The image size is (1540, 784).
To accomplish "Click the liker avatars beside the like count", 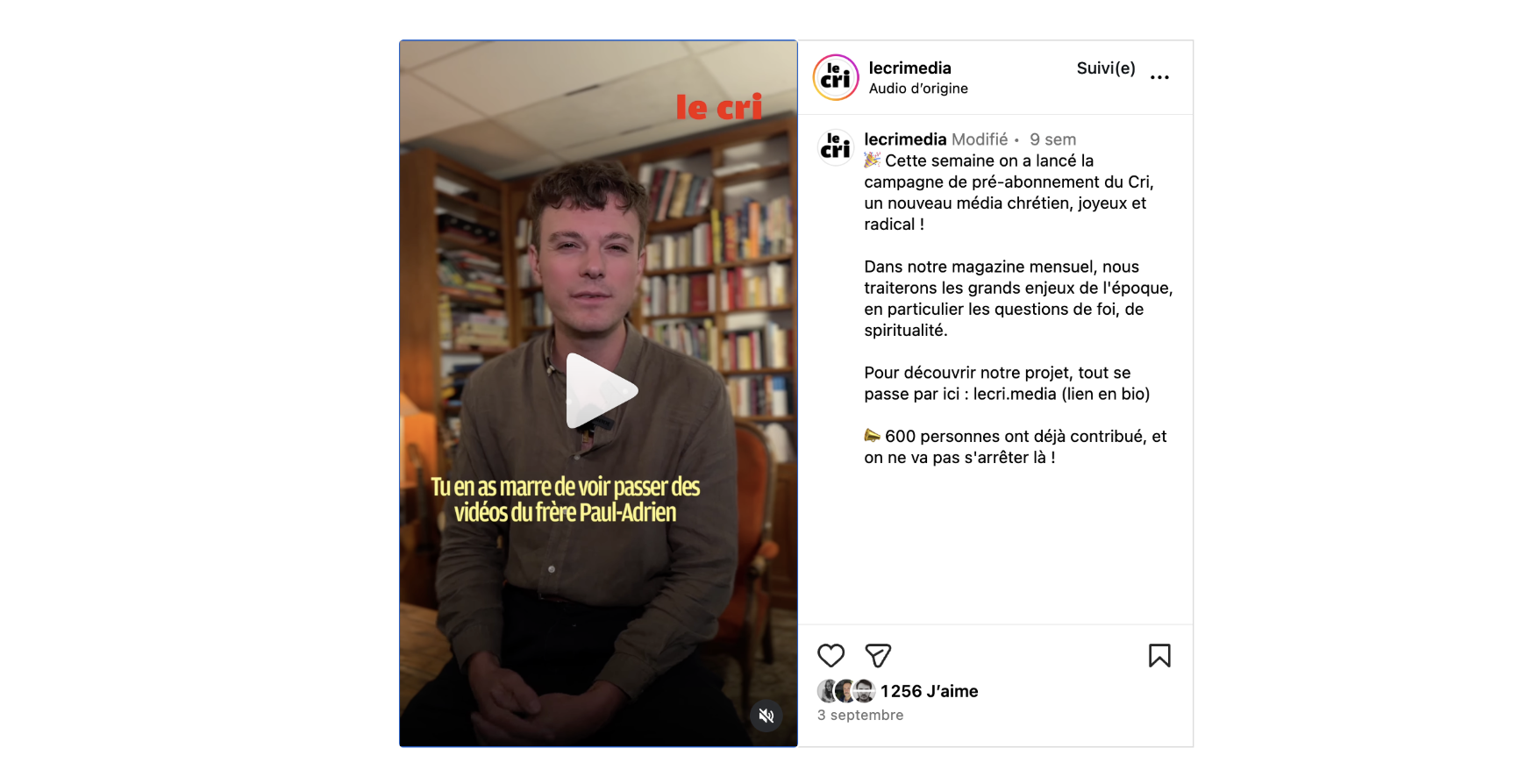I will pos(846,691).
